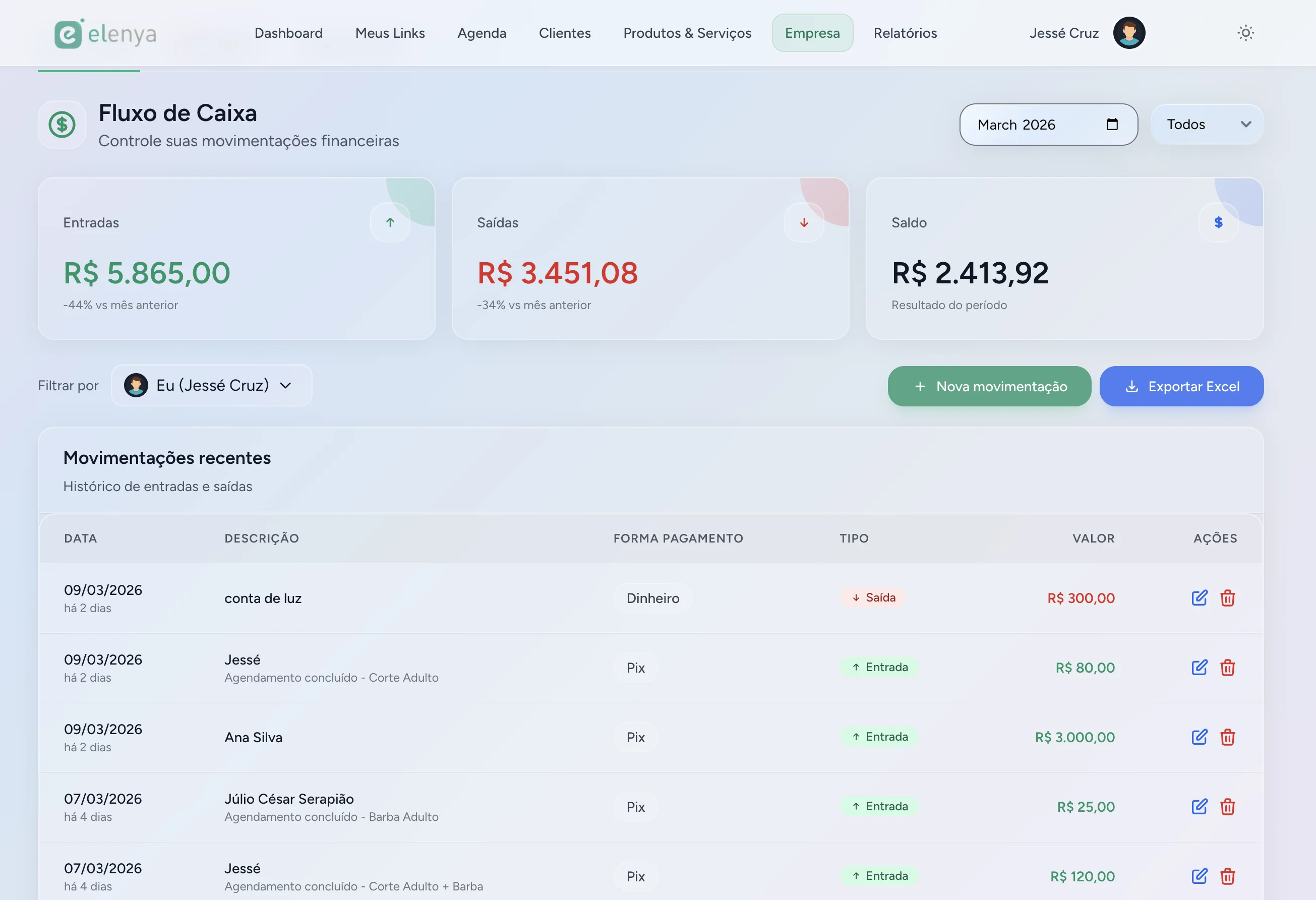Click the Júlio César Serapião name
The width and height of the screenshot is (1316, 900).
289,799
